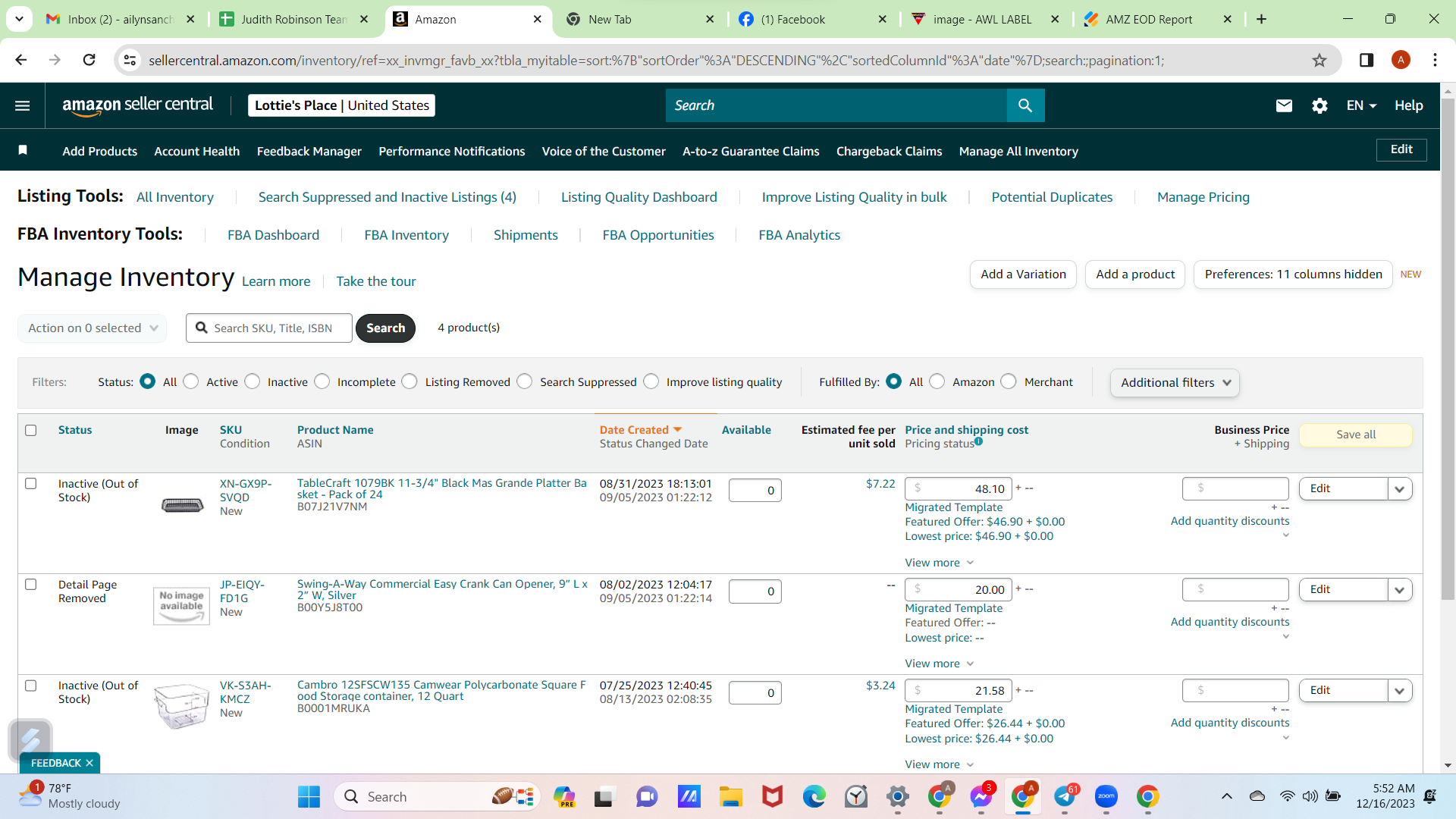Open Edit dropdown arrow for Swing-A-Way row
Image resolution: width=1456 pixels, height=819 pixels.
pyautogui.click(x=1400, y=590)
